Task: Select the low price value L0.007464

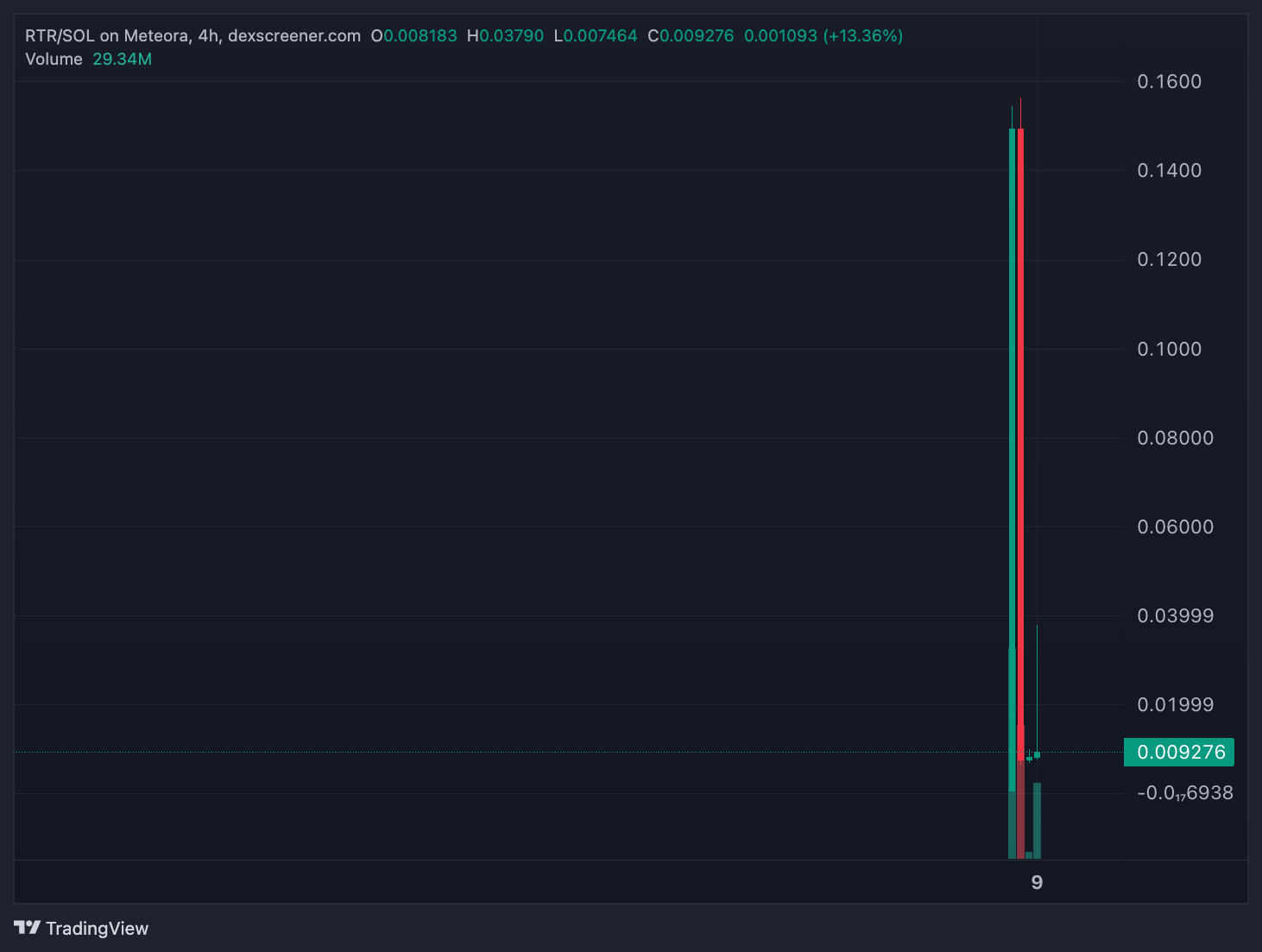Action: point(595,35)
